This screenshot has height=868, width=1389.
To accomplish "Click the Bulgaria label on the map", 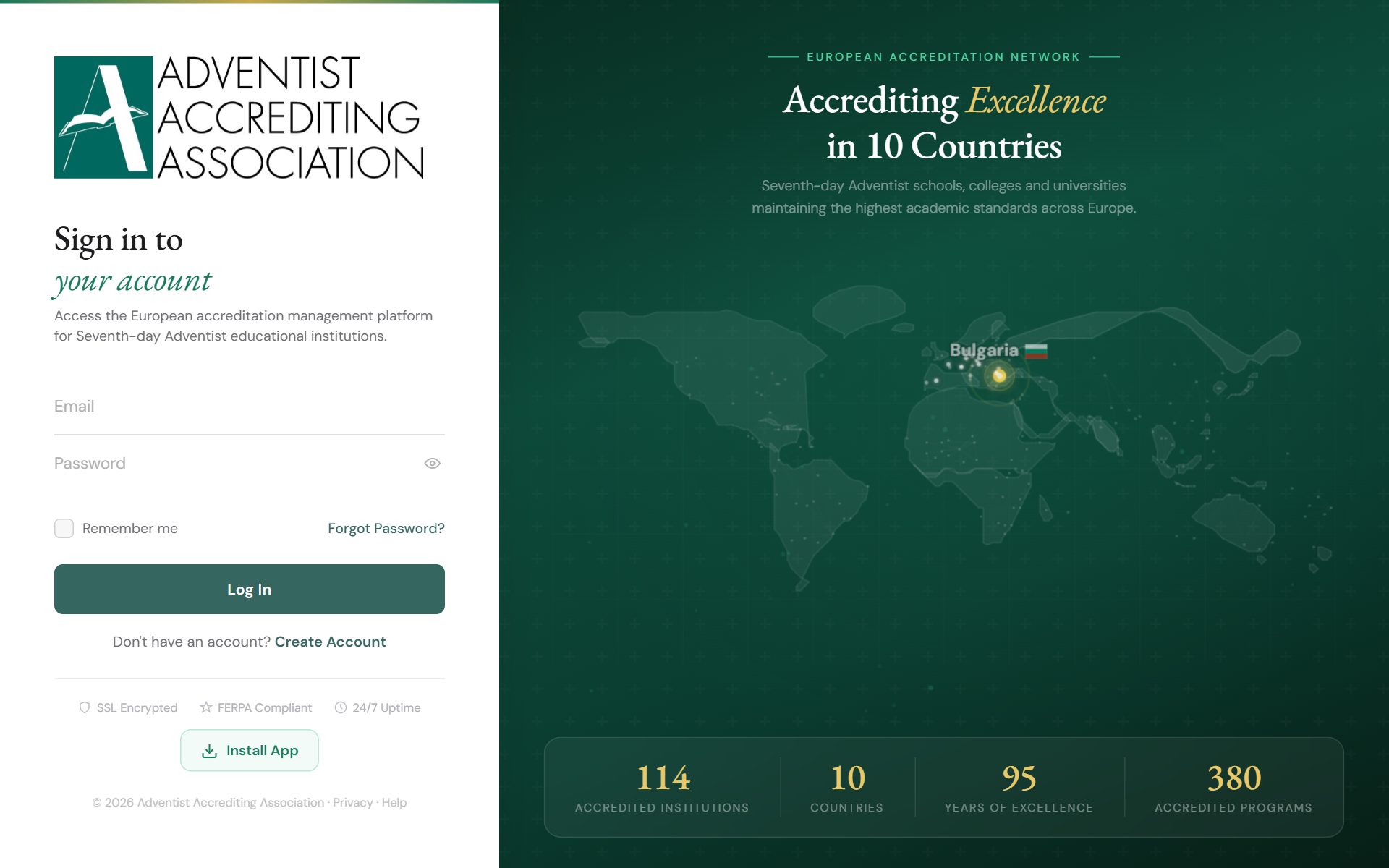I will (984, 350).
